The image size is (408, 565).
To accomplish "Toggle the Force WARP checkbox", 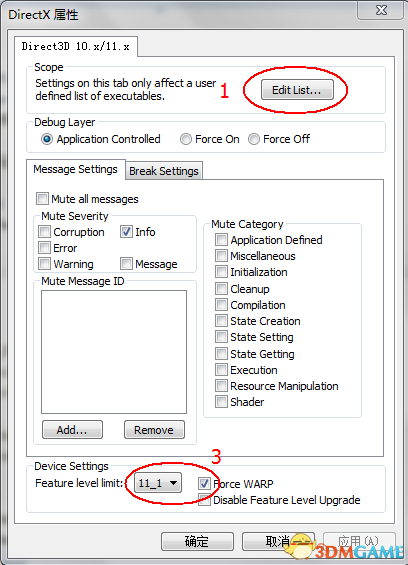I will (x=204, y=484).
